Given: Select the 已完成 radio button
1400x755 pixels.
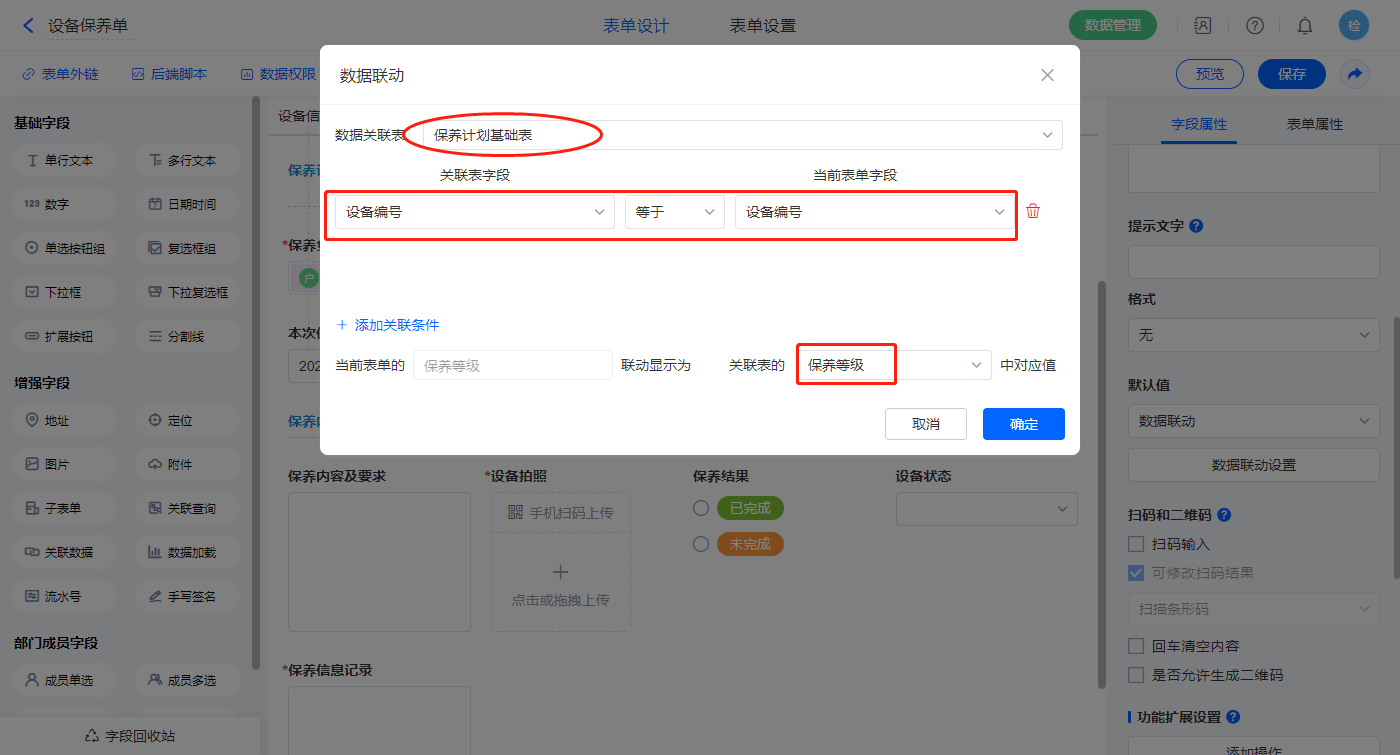Looking at the screenshot, I should tap(701, 508).
